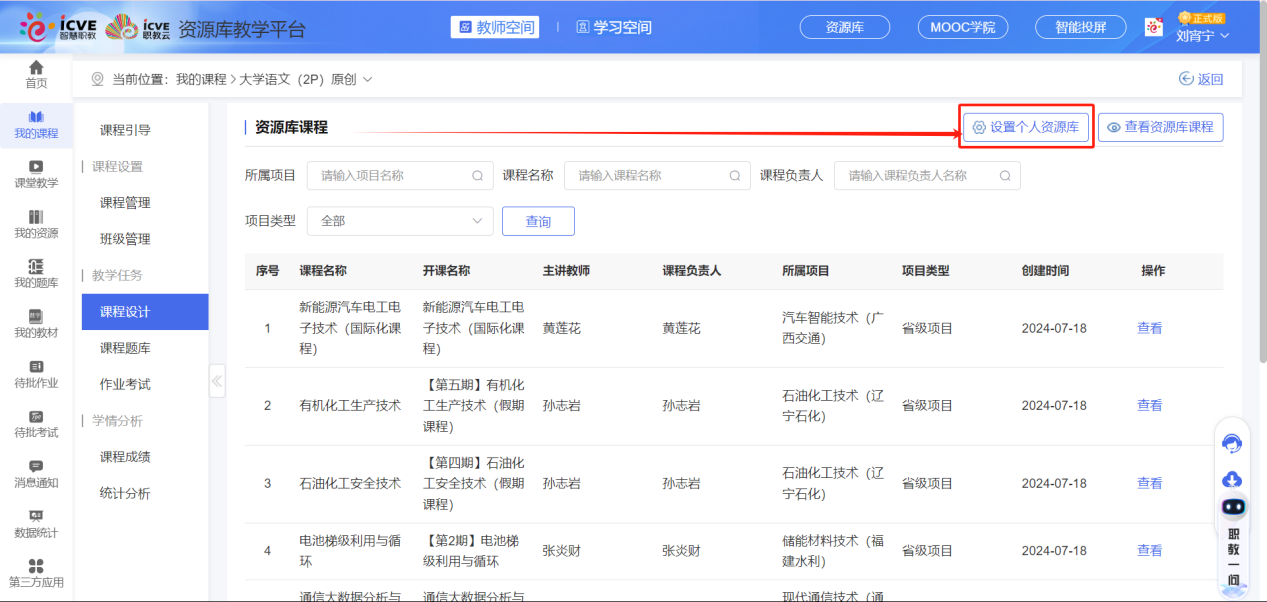Screen dimensions: 1267x602
Task: Click the 查询 search button
Action: 538,221
